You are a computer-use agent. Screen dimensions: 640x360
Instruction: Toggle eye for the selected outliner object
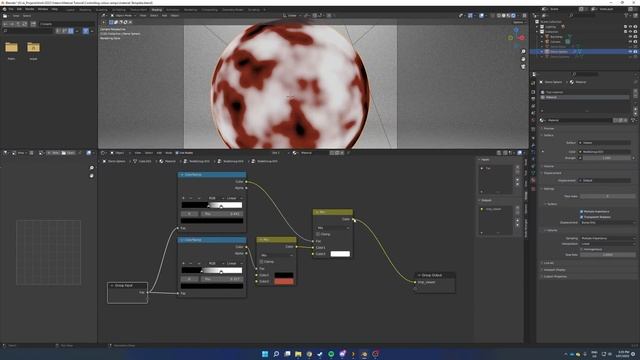coord(630,52)
